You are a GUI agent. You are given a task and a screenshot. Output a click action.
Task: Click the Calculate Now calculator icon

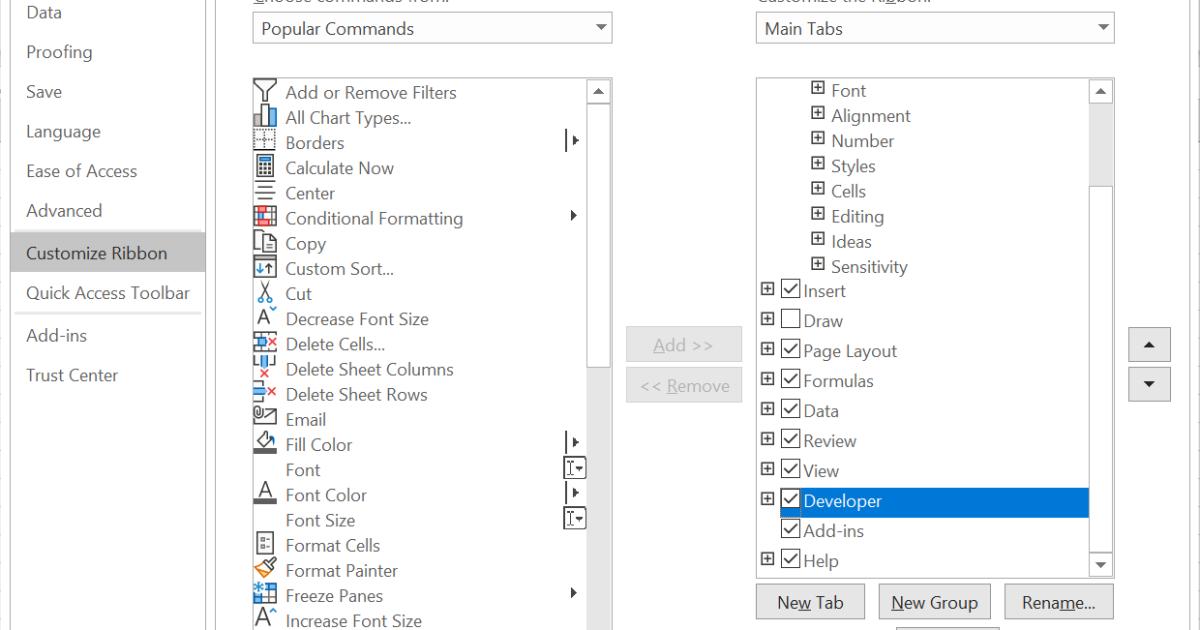(265, 168)
